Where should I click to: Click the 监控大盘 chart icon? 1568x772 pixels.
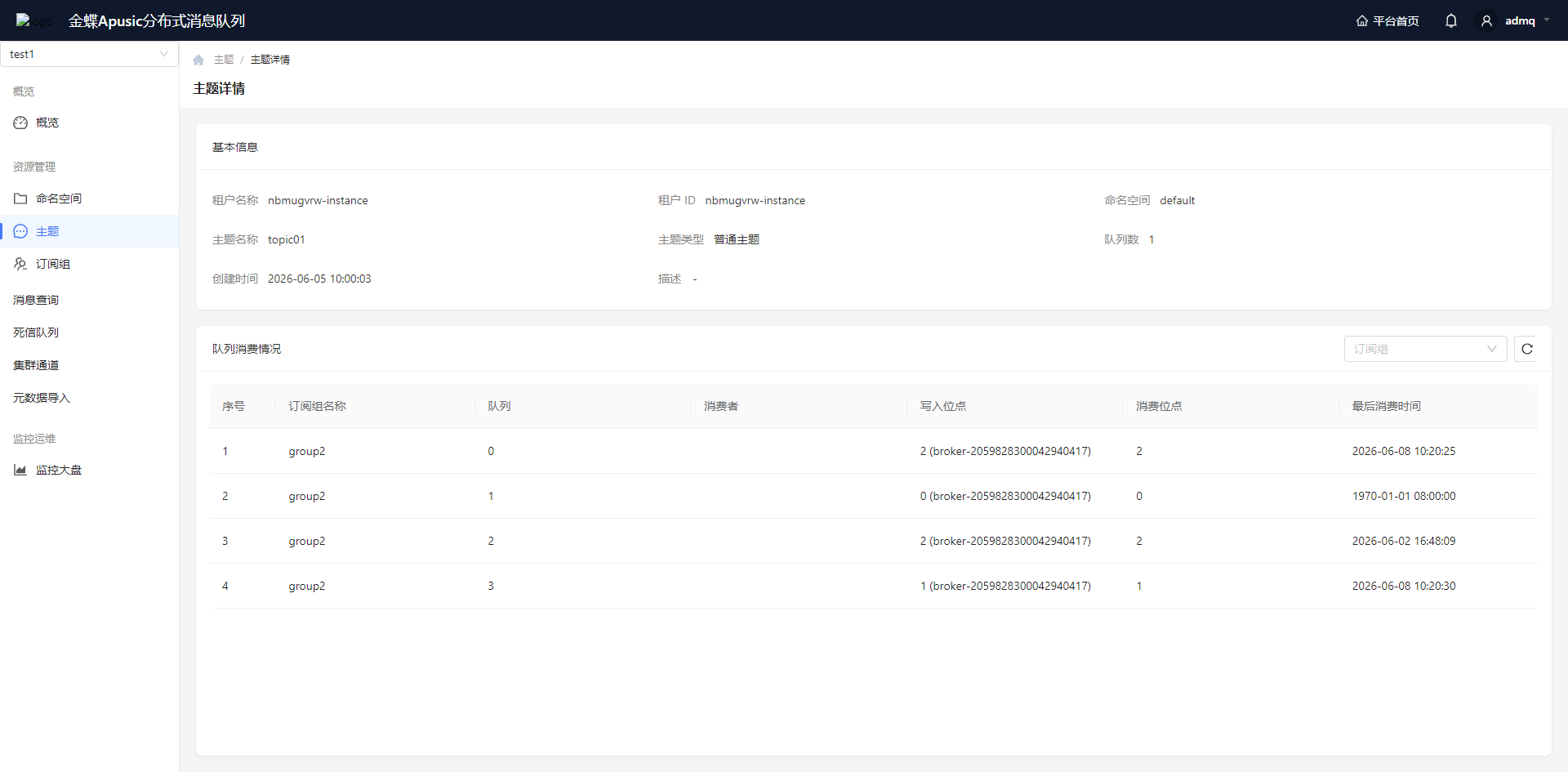[20, 470]
